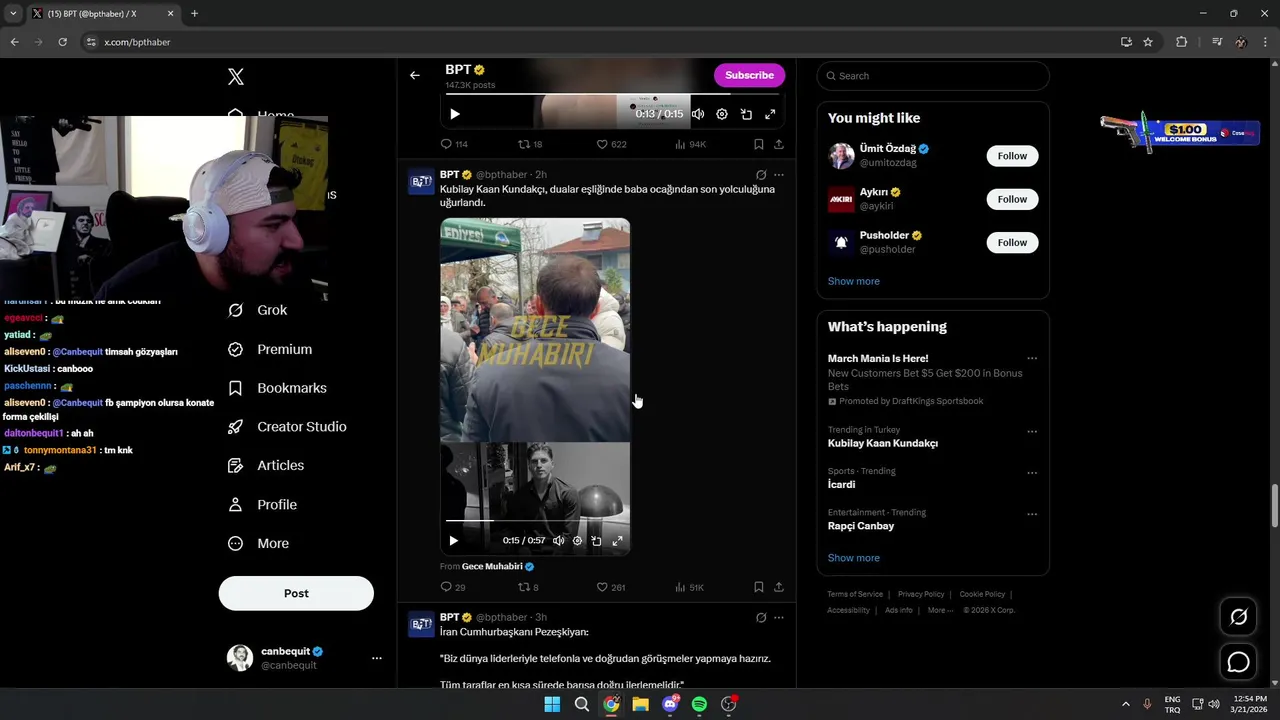Bookmark the post with 261 likes
Image resolution: width=1280 pixels, height=720 pixels.
[759, 587]
